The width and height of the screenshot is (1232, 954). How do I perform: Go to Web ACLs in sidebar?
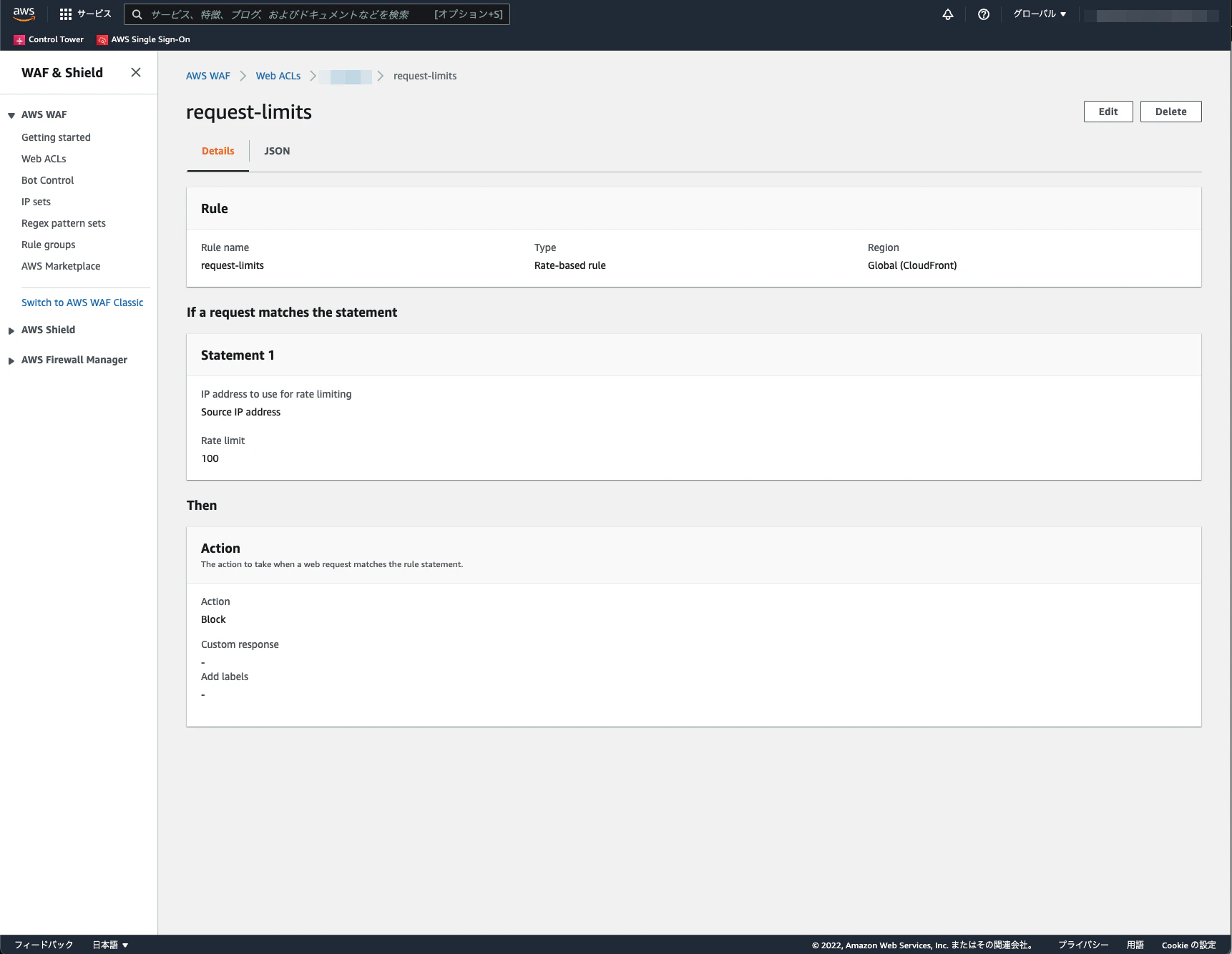point(44,159)
